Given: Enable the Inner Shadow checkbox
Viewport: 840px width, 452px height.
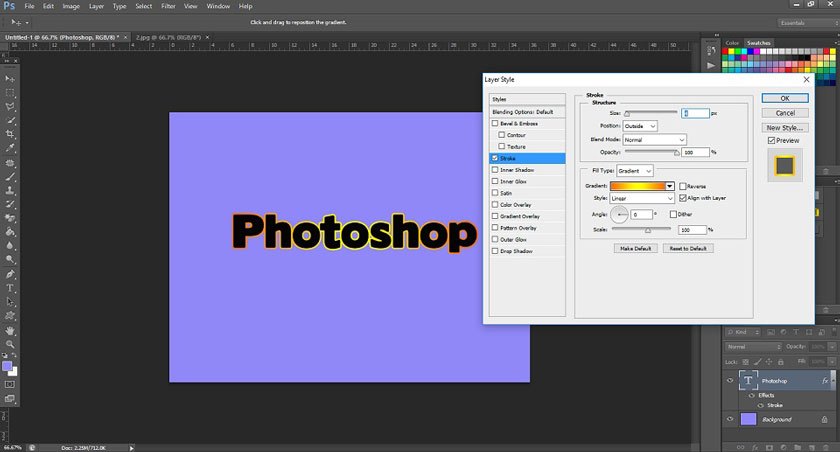Looking at the screenshot, I should pos(495,170).
